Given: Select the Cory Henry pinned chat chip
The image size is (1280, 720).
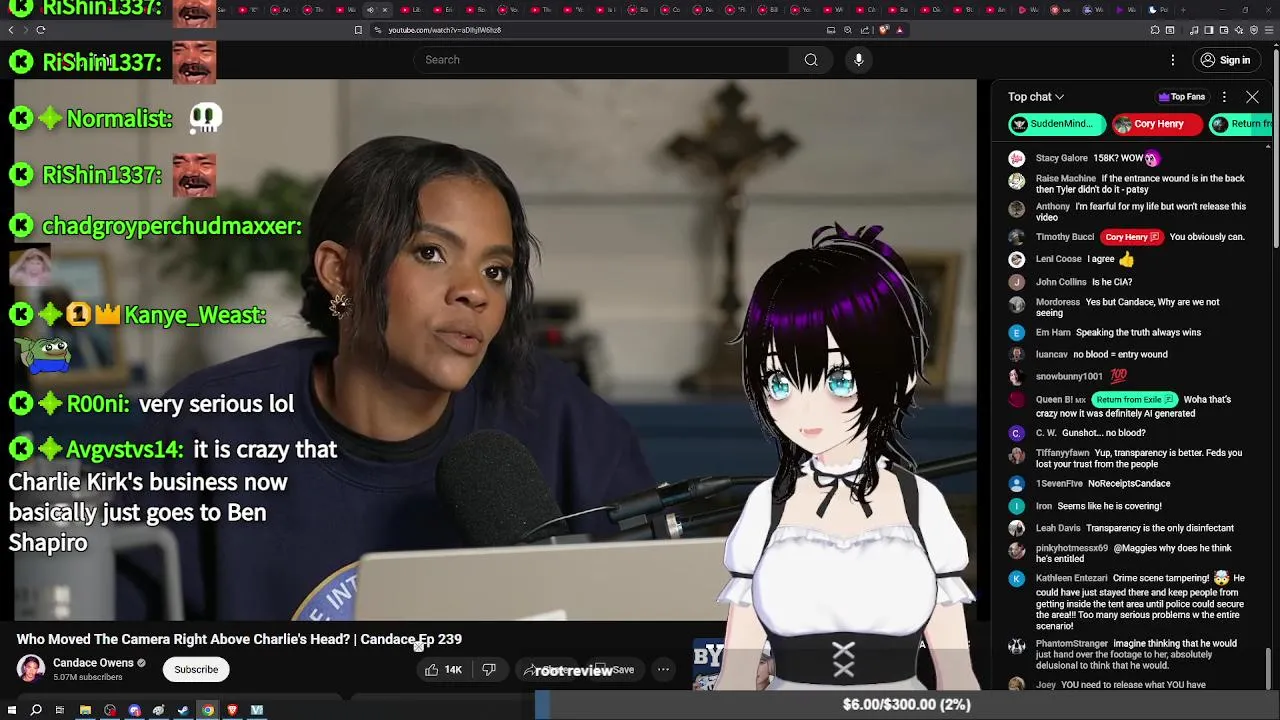Looking at the screenshot, I should pyautogui.click(x=1157, y=124).
